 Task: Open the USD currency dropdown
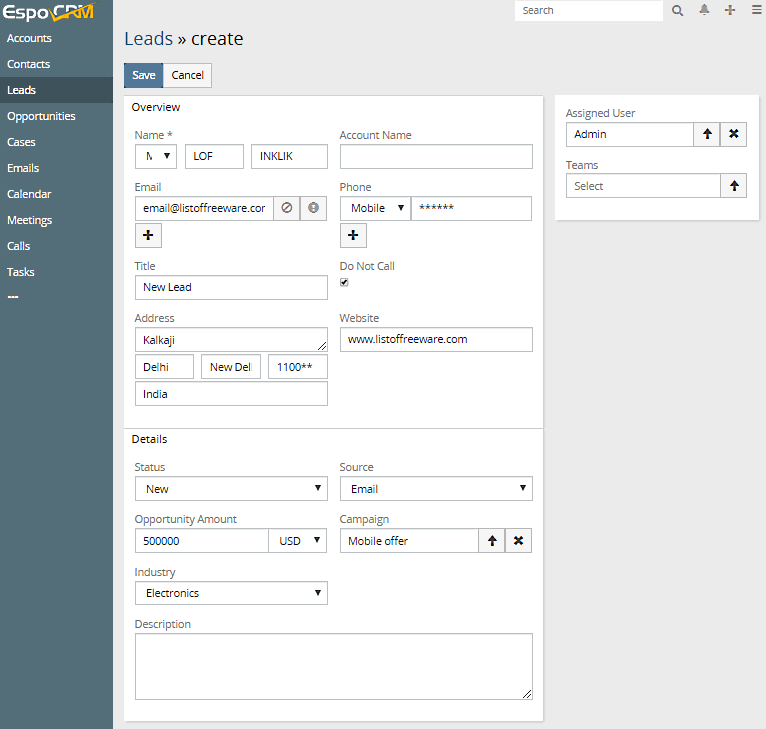coord(298,540)
